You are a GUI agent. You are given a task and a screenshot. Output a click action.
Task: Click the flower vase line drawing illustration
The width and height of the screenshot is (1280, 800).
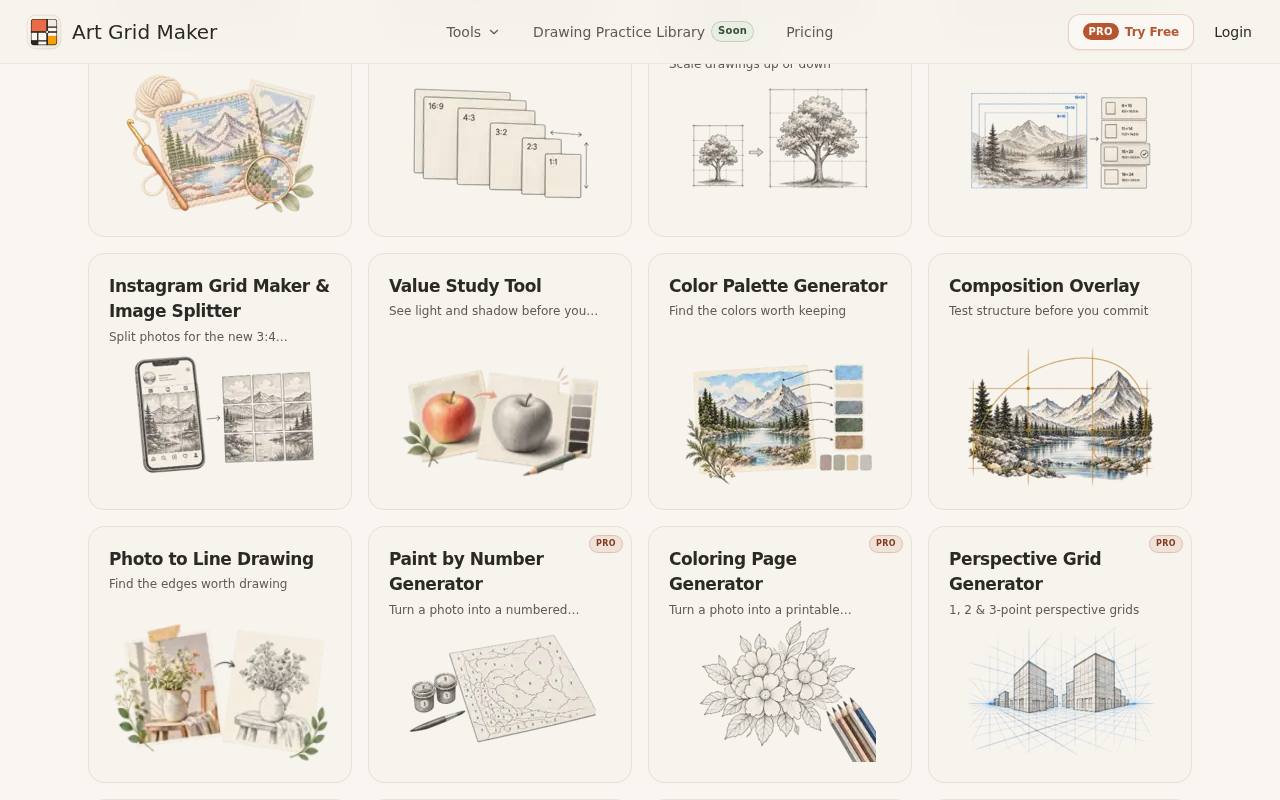pos(220,692)
